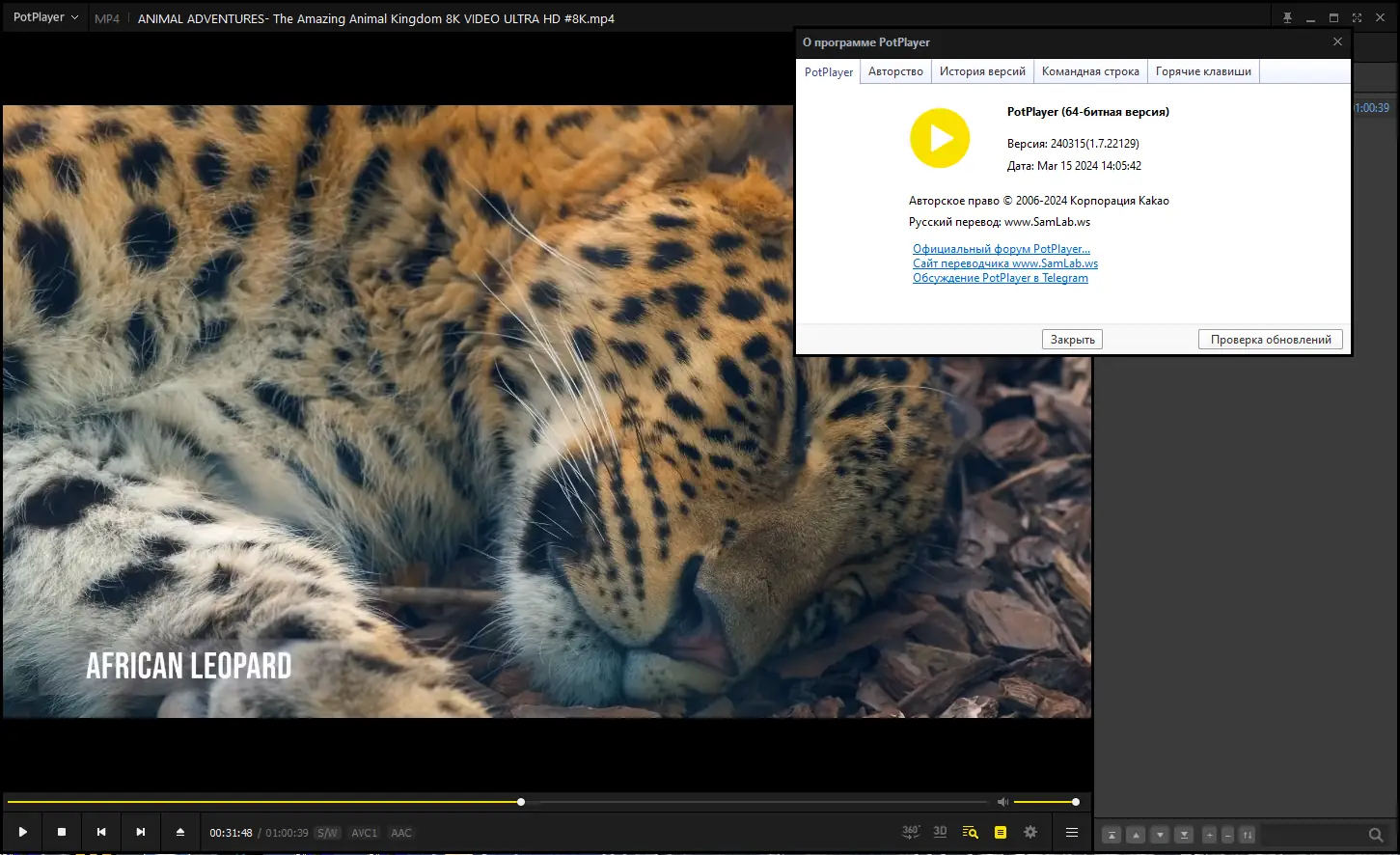Adjust the volume slider
1400x855 pixels.
(x=1045, y=802)
